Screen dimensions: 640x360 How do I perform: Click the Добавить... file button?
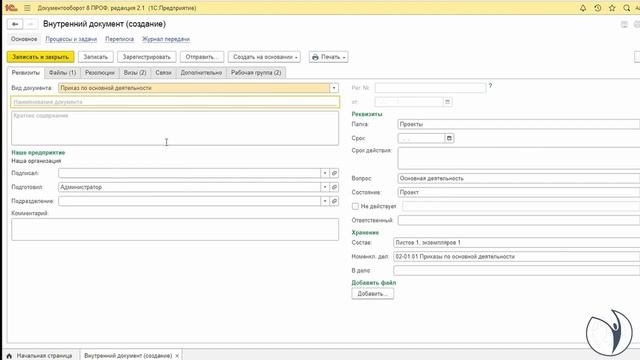(373, 294)
